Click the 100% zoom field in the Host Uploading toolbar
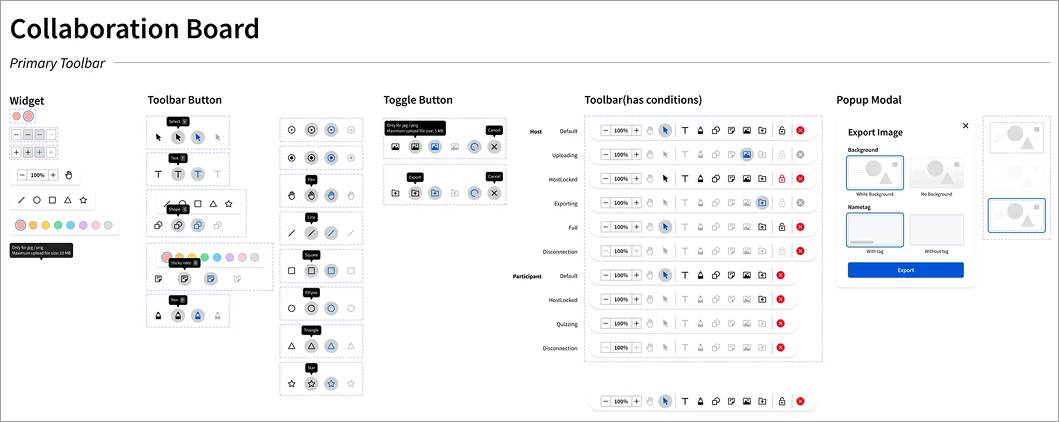This screenshot has width=1059, height=422. [x=621, y=155]
